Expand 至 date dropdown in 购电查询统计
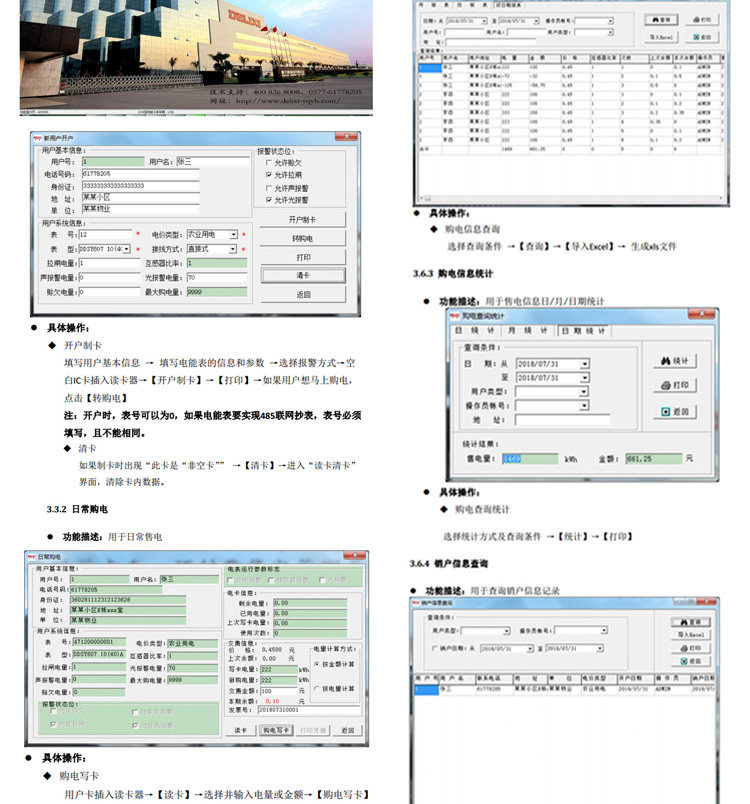 tap(584, 377)
